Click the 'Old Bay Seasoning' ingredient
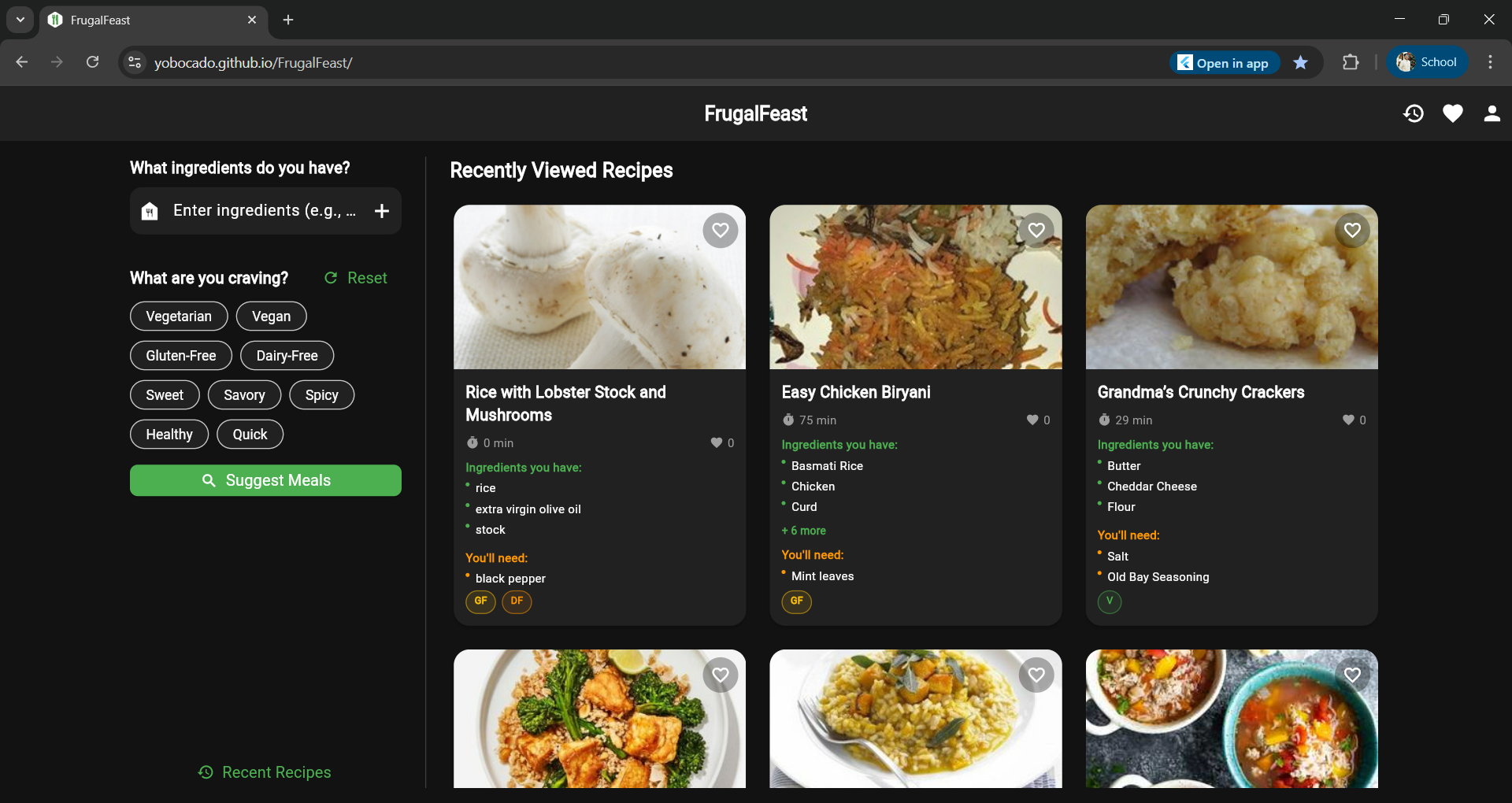1512x803 pixels. [x=1158, y=577]
